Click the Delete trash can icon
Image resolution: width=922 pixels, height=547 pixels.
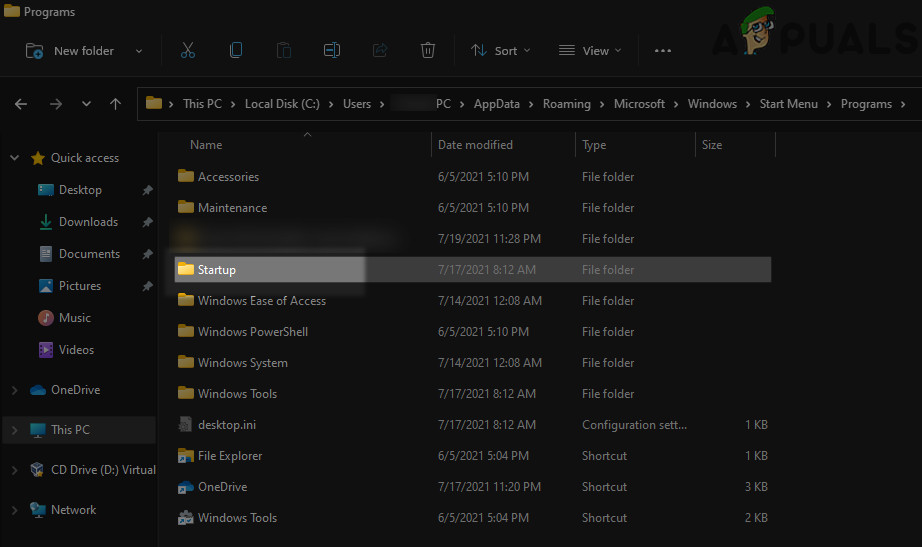428,50
